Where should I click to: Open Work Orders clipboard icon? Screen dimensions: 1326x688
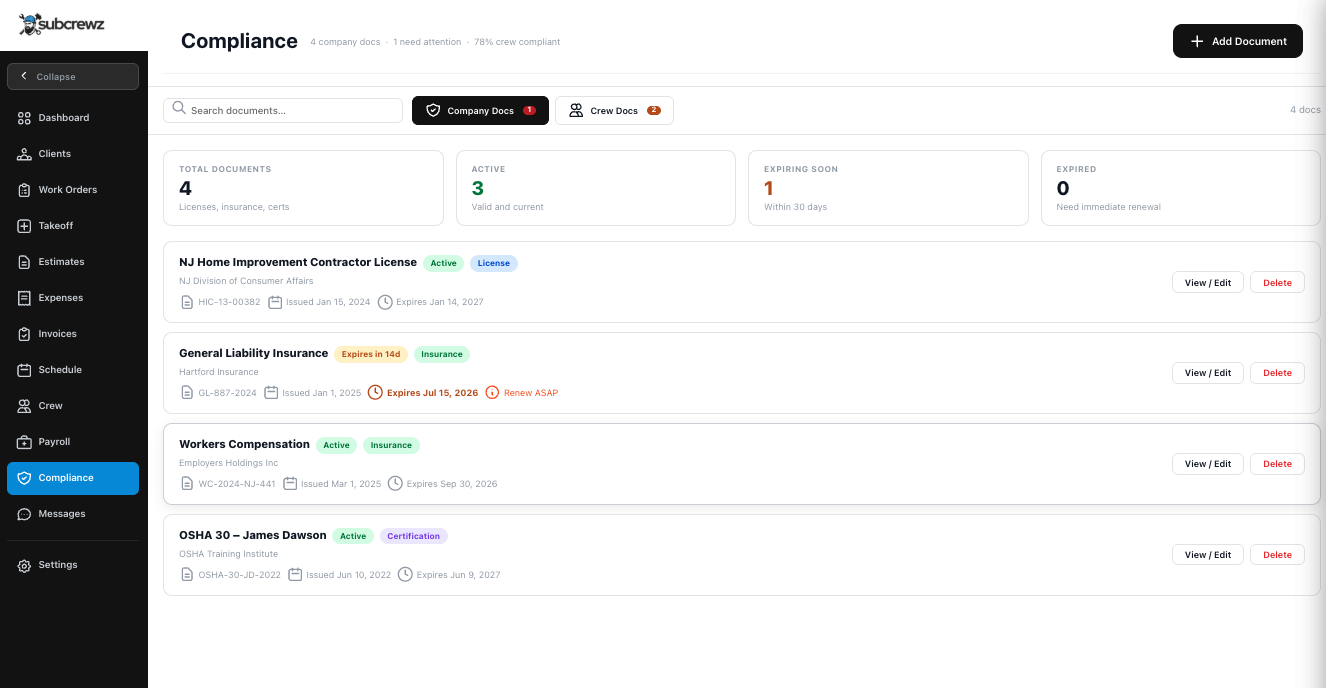24,190
